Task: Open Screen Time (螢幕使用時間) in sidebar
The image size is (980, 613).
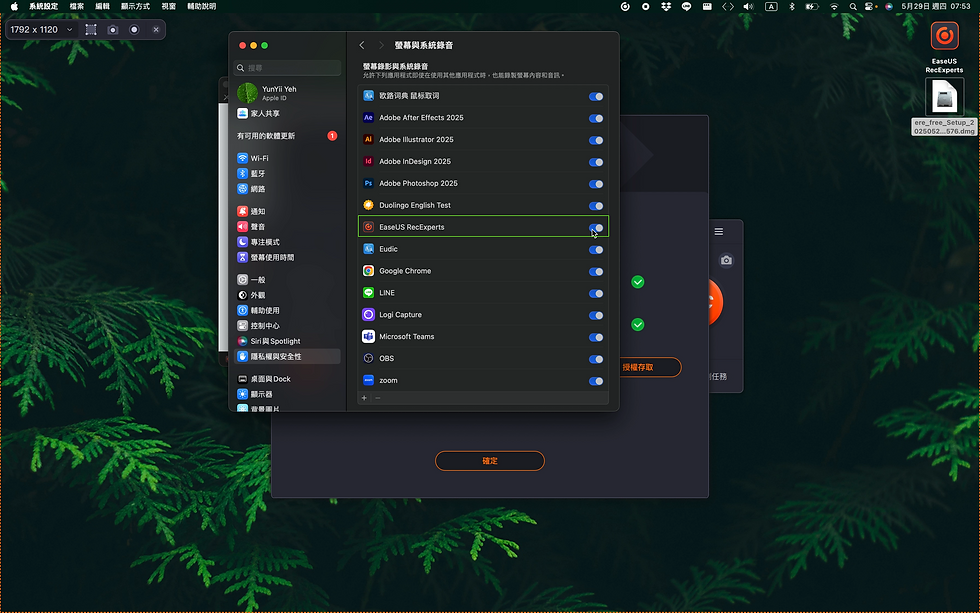Action: tap(288, 257)
